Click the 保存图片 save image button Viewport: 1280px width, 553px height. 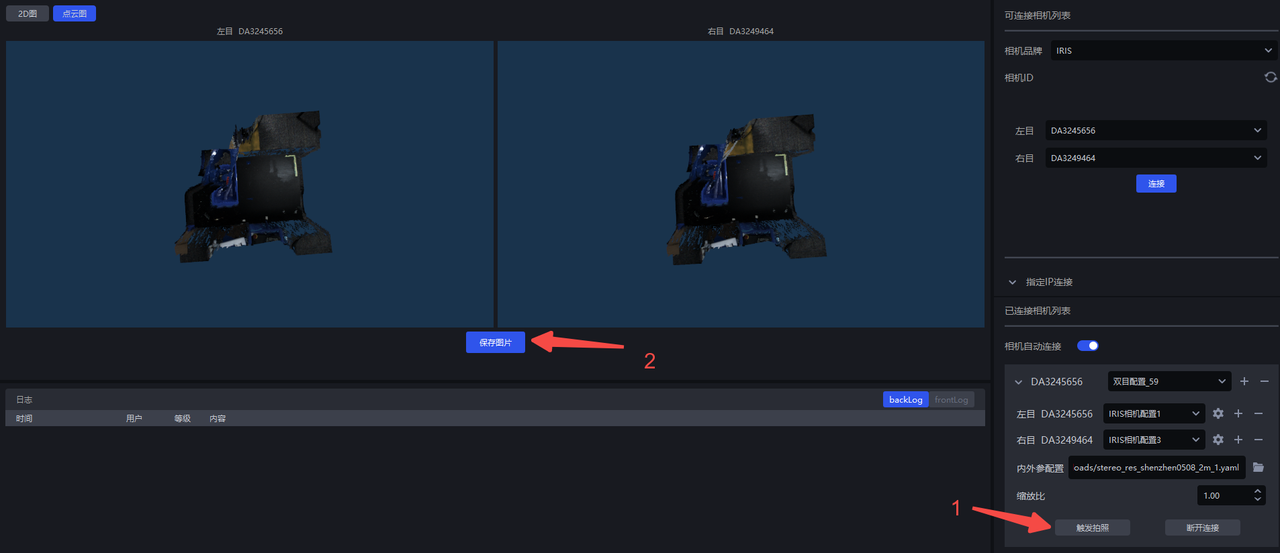tap(495, 342)
